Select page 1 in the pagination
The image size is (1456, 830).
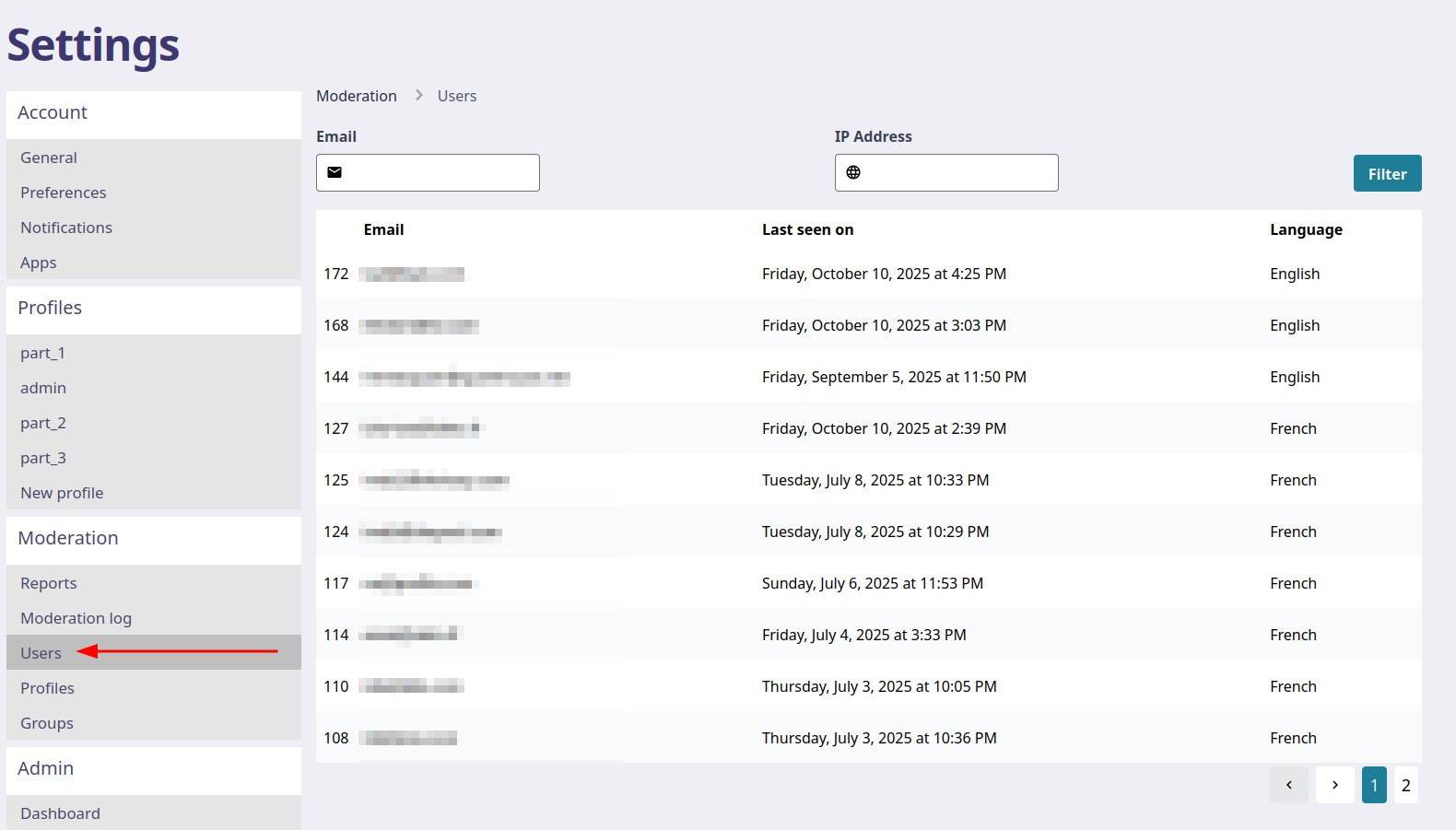click(x=1373, y=785)
